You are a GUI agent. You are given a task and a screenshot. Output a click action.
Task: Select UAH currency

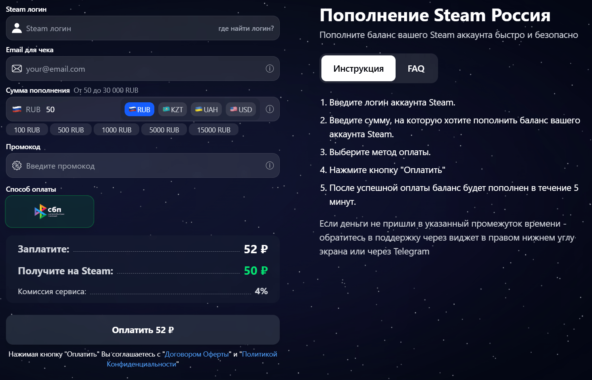pos(206,110)
